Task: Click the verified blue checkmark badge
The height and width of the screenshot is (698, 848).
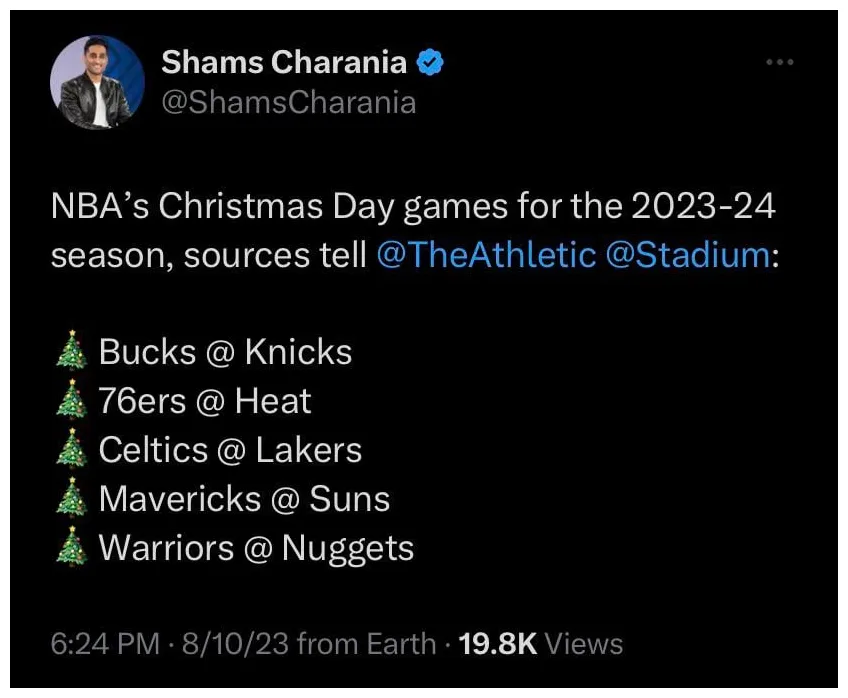Action: [x=429, y=60]
